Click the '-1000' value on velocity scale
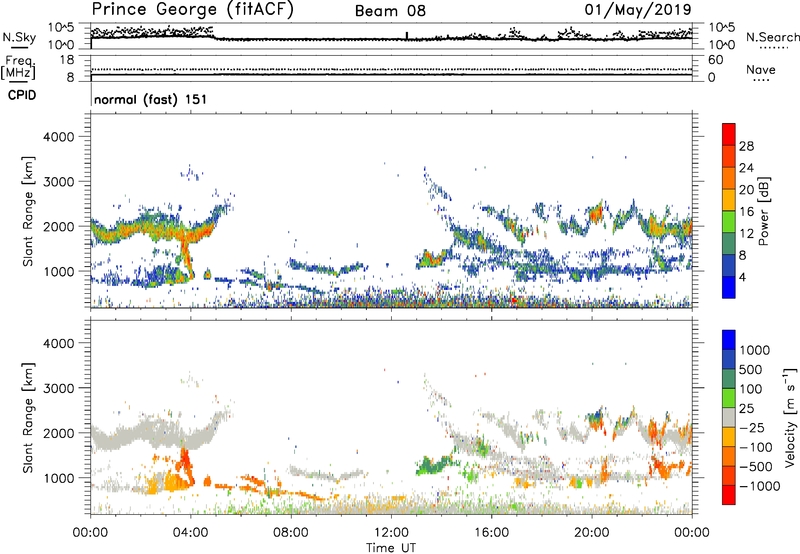Screen dimensions: 800x554 [759, 486]
